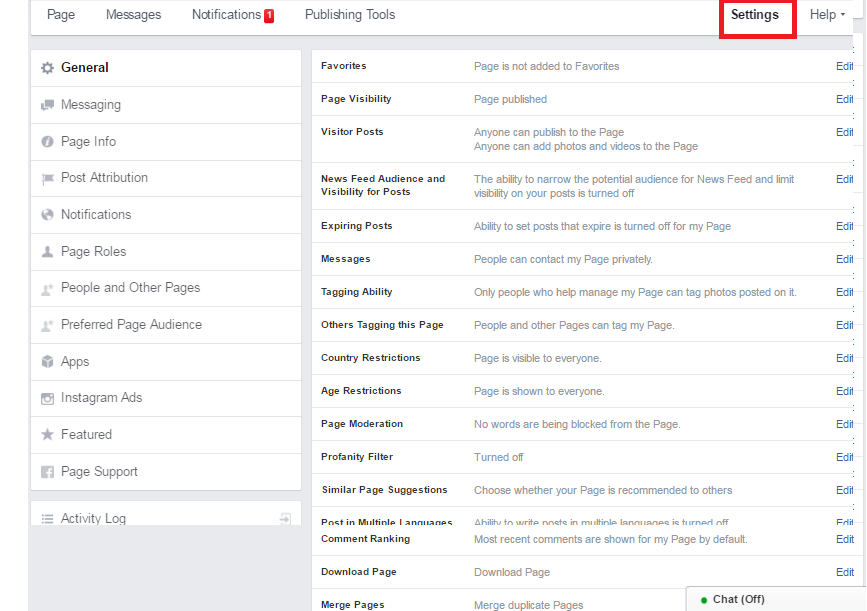Select the Settings tab
This screenshot has height=611, width=867.
pyautogui.click(x=755, y=15)
